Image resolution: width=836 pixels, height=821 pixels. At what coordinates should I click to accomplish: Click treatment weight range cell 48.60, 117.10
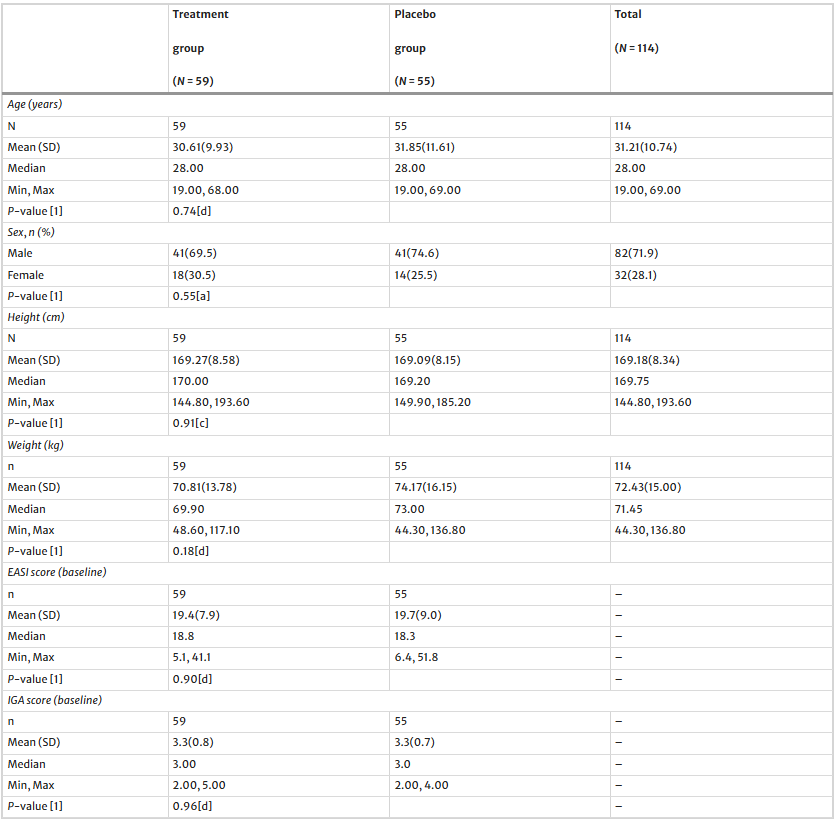[x=212, y=530]
